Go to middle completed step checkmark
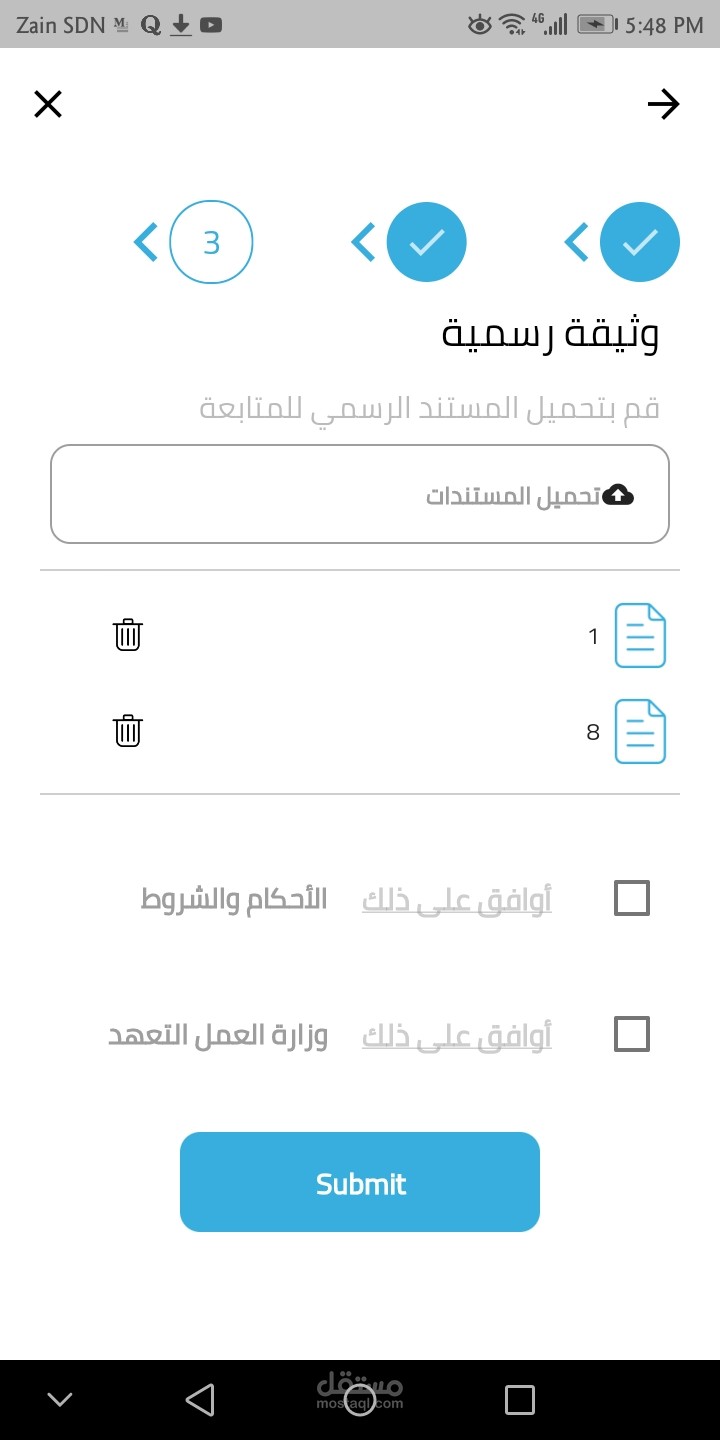Image resolution: width=720 pixels, height=1440 pixels. [427, 243]
